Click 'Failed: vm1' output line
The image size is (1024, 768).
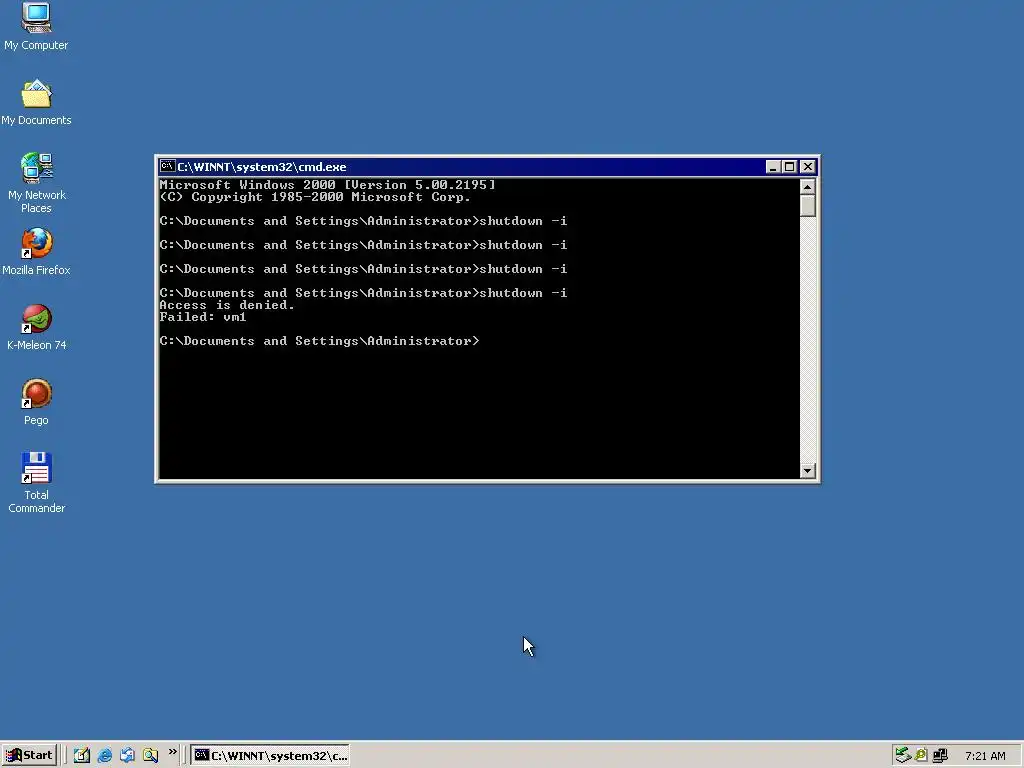click(202, 317)
